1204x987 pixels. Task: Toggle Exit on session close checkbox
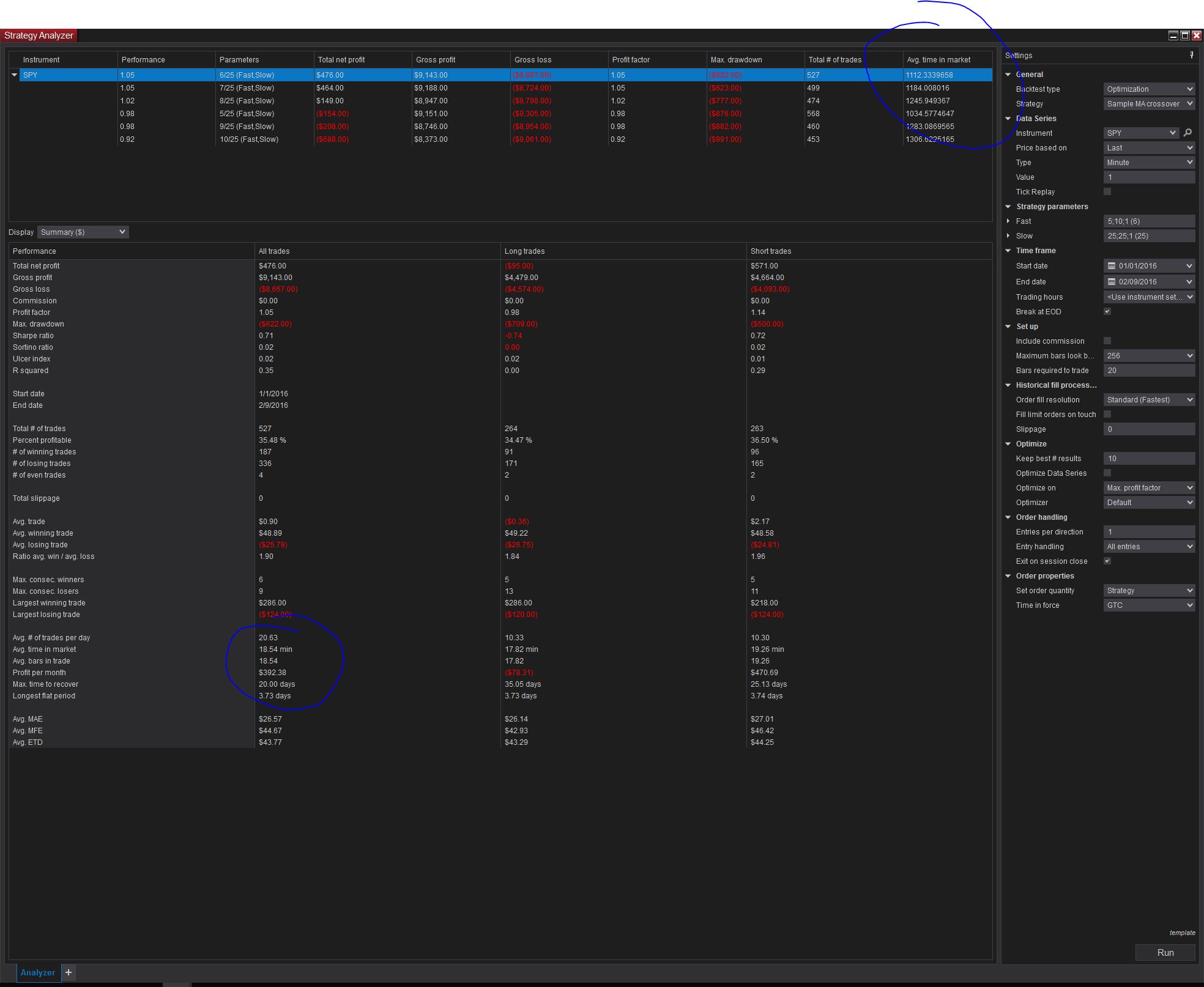1107,561
